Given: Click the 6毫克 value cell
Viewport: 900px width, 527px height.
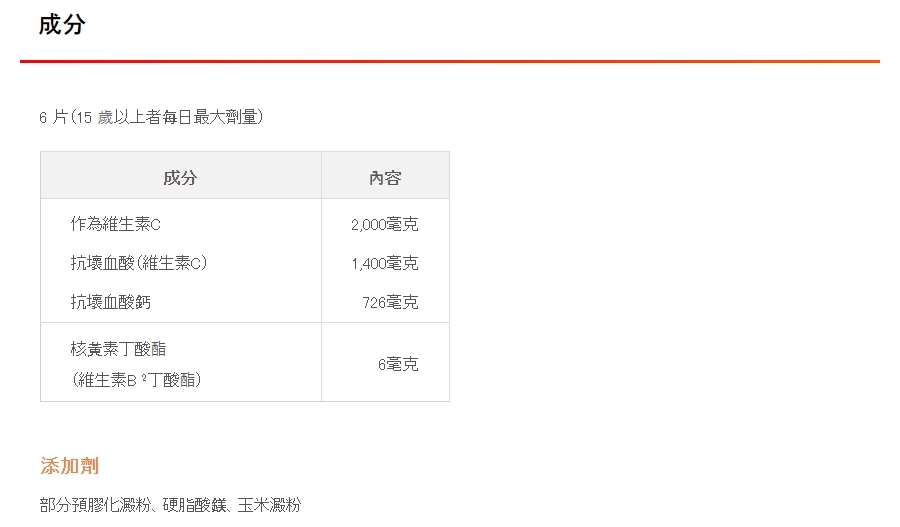Looking at the screenshot, I should pos(398,364).
